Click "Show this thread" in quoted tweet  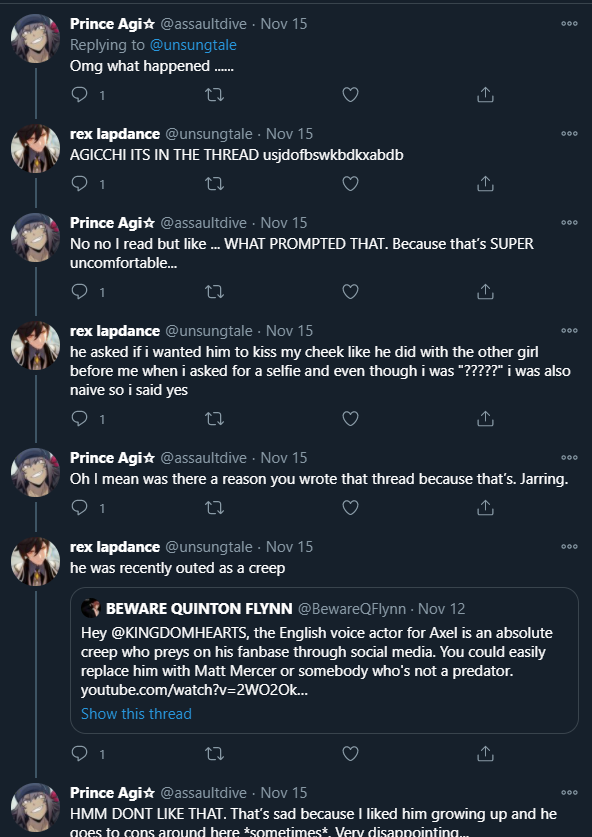click(x=136, y=714)
